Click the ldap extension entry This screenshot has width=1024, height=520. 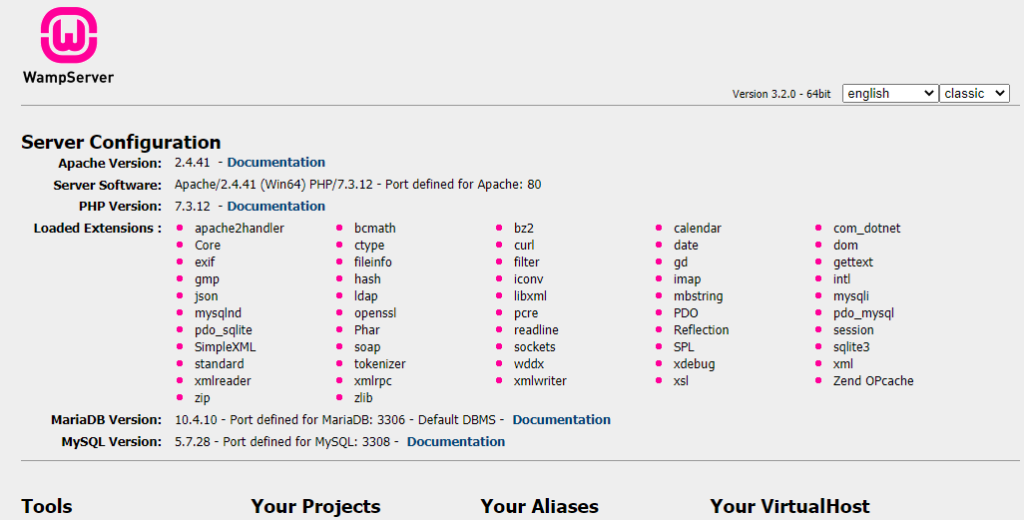pos(366,297)
